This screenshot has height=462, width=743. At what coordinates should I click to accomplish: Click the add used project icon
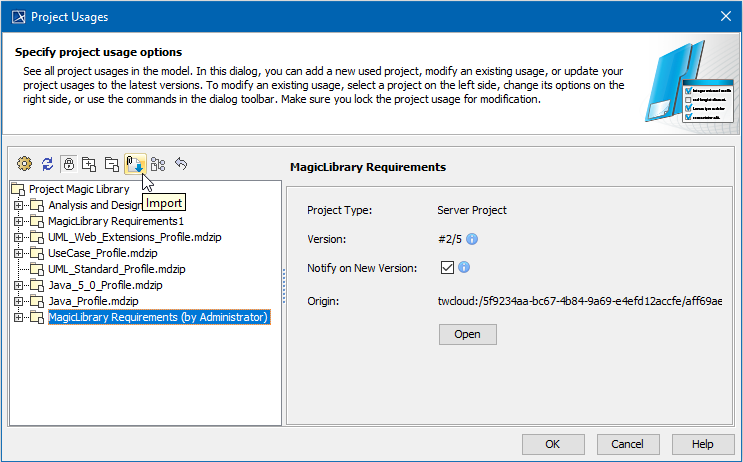tap(90, 164)
